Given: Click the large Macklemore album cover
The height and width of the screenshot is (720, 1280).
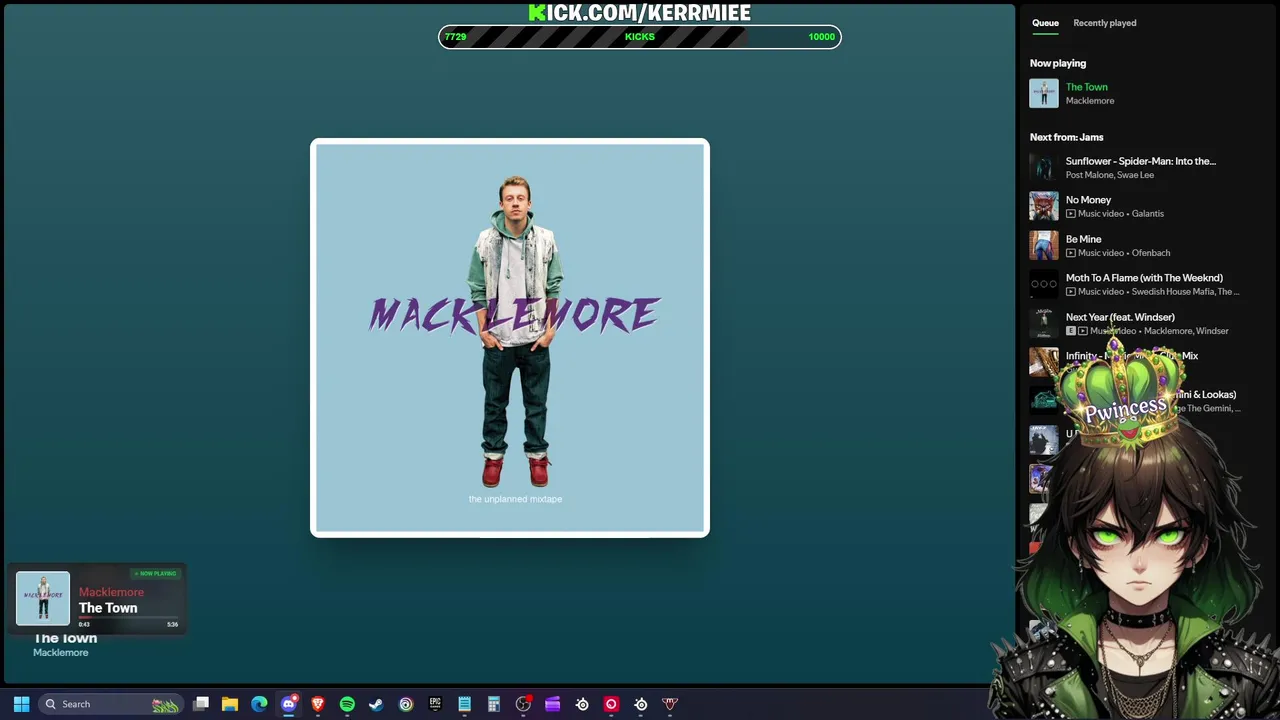Looking at the screenshot, I should click(x=510, y=338).
